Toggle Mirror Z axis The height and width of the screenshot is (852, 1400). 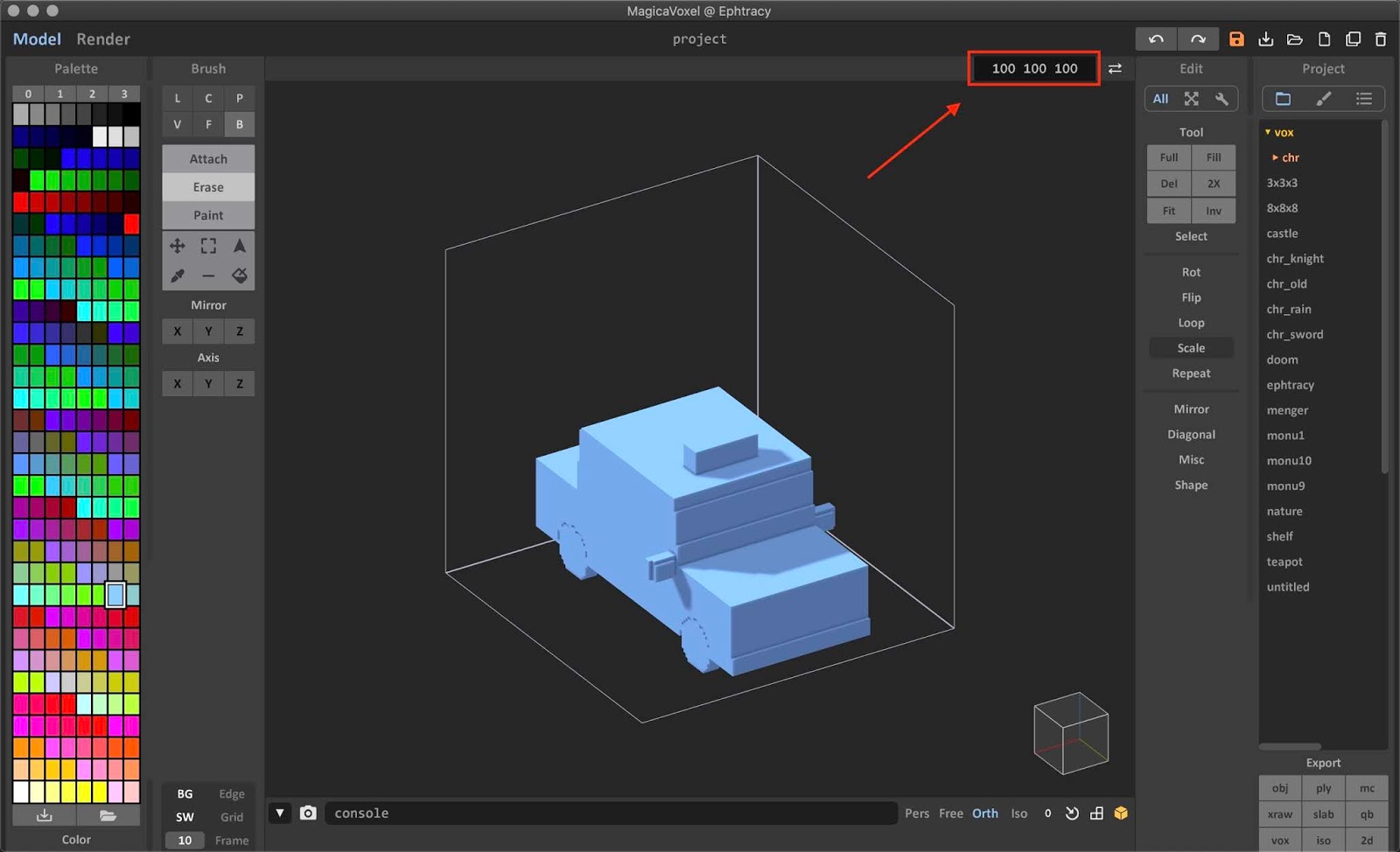240,332
